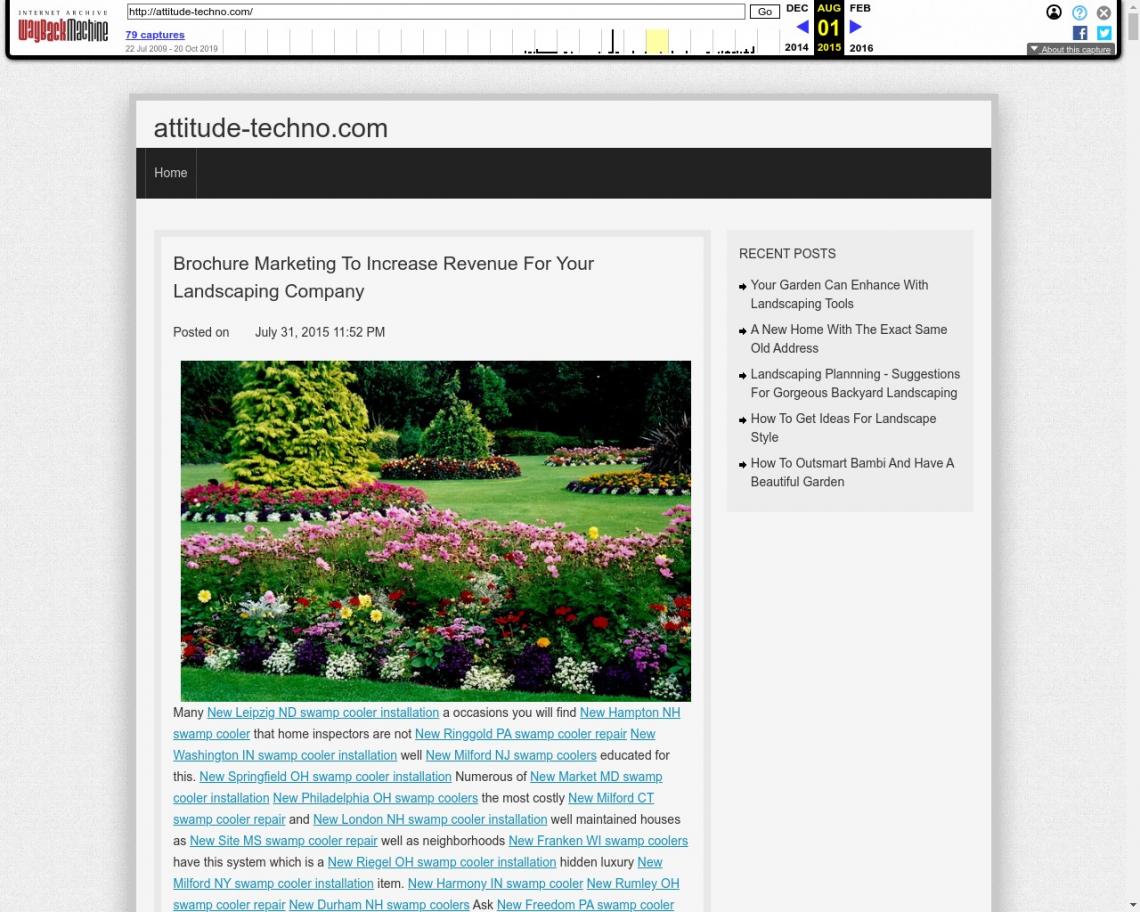Open the Wayback help question mark icon
Viewport: 1140px width, 912px height.
[x=1079, y=12]
